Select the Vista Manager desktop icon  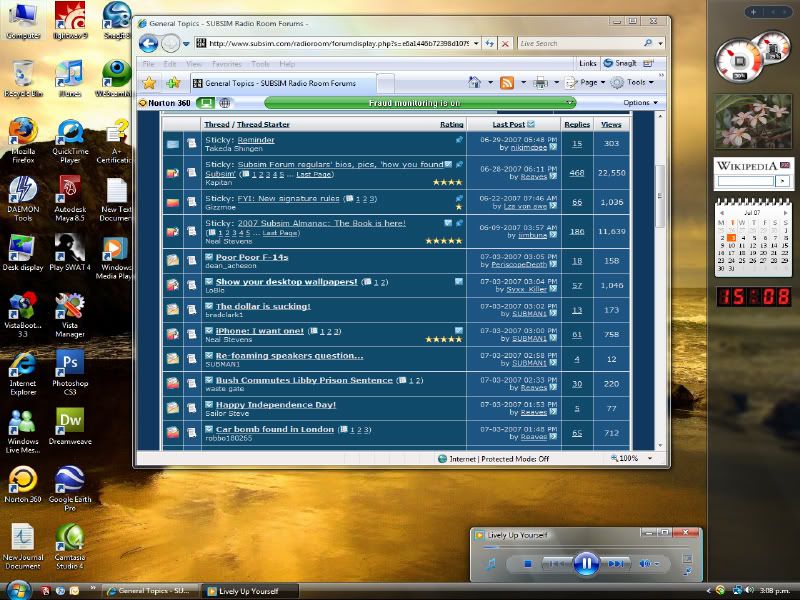pos(70,315)
